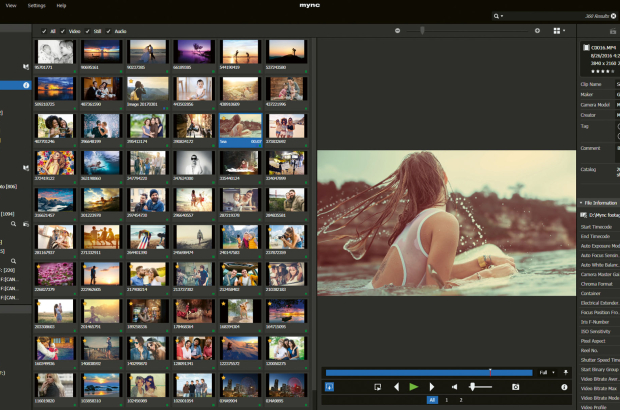This screenshot has width=620, height=410.
Task: Select audio channel 1 tab
Action: pyautogui.click(x=447, y=400)
